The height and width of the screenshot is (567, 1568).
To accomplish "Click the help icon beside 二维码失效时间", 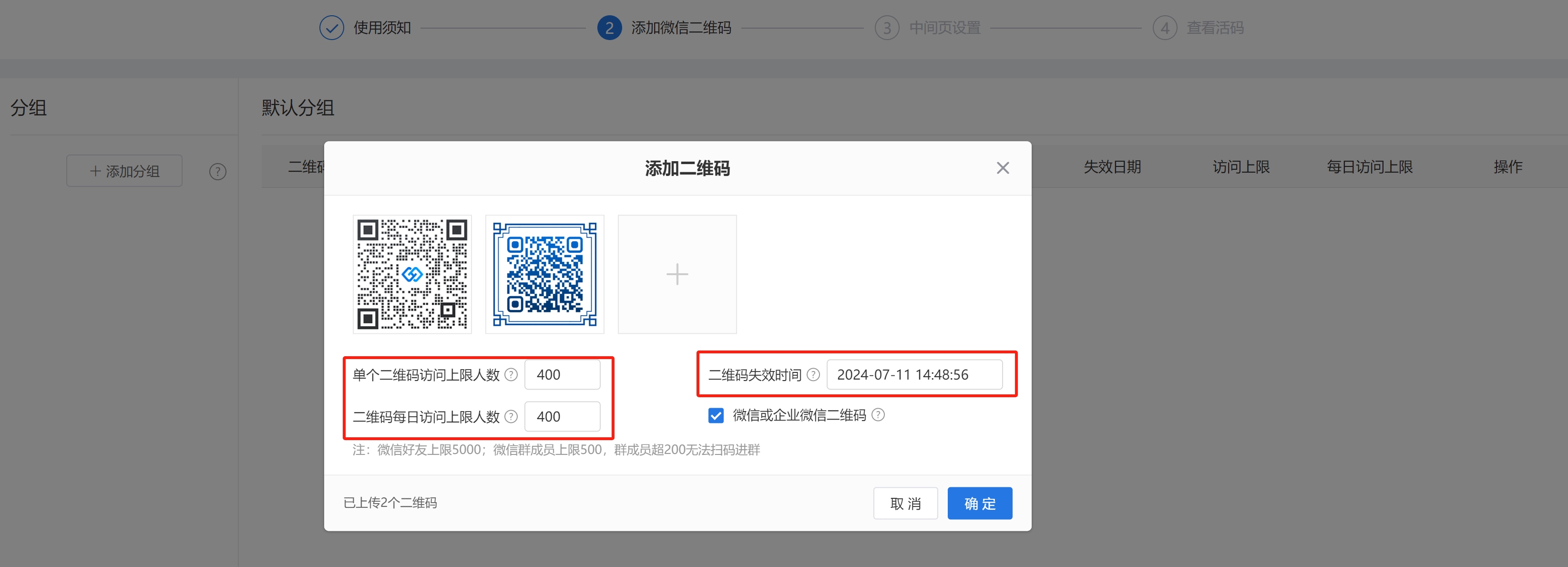I will [x=813, y=374].
